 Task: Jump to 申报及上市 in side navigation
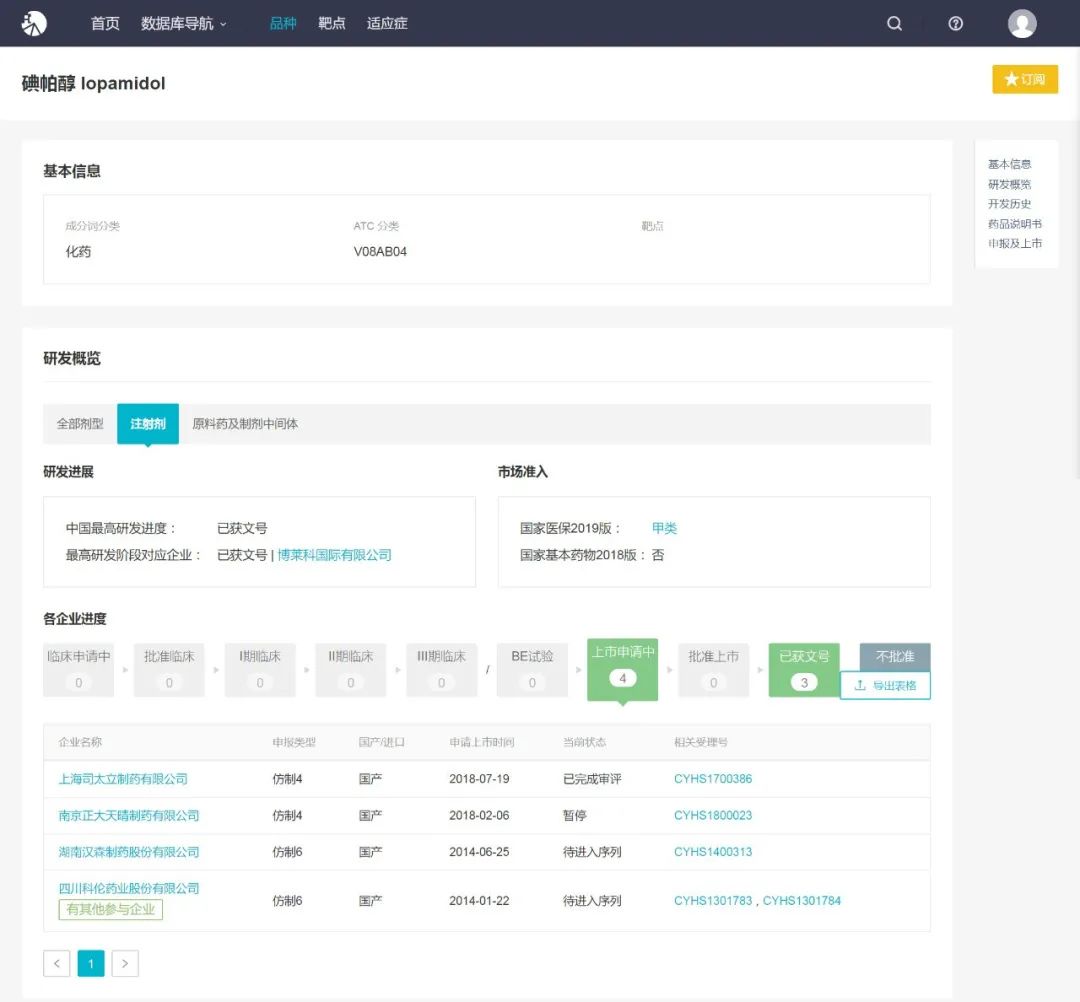[x=1015, y=243]
